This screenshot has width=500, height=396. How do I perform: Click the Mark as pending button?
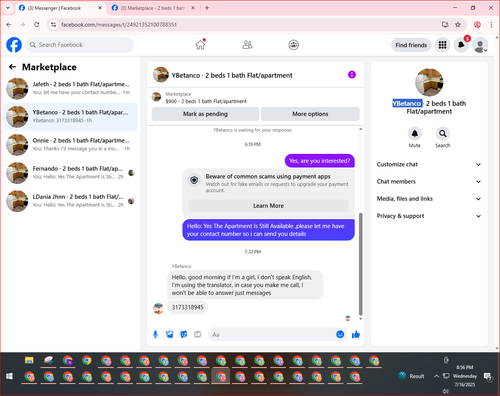click(205, 114)
